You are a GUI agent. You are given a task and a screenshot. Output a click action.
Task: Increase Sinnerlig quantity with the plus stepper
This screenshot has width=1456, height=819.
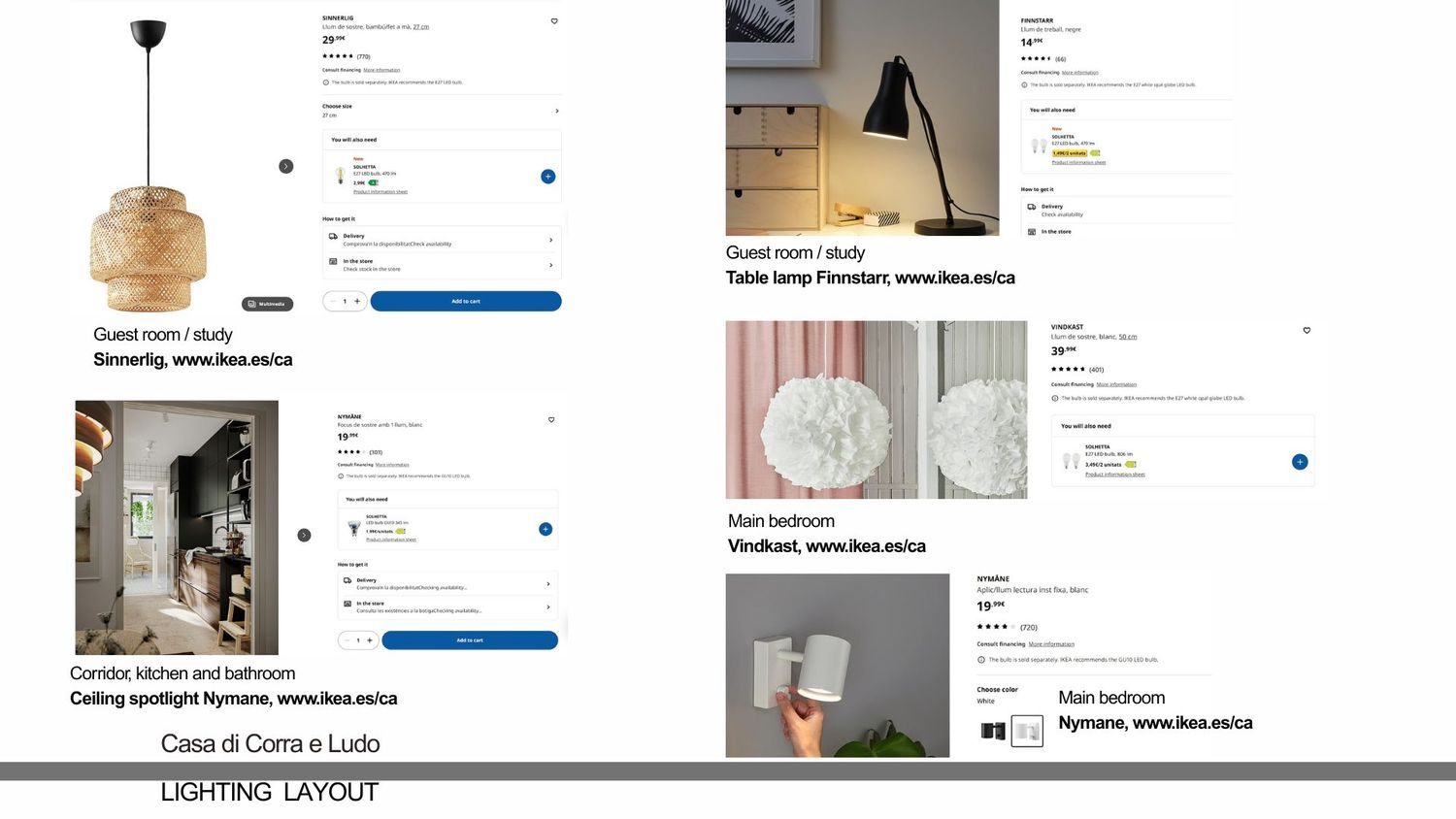click(x=357, y=301)
